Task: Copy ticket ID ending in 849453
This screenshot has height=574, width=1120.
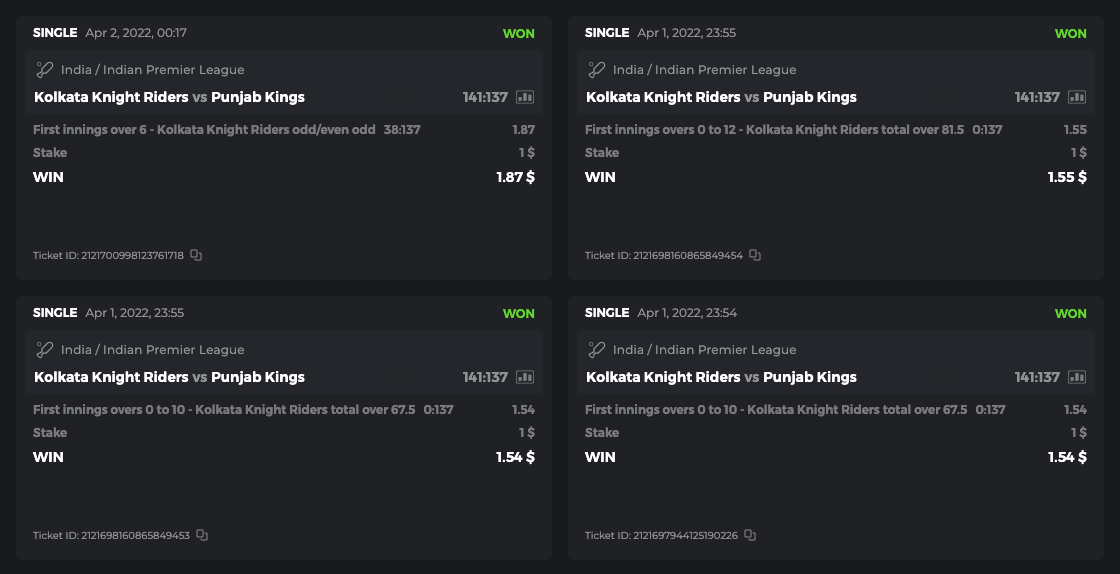Action: [x=202, y=535]
